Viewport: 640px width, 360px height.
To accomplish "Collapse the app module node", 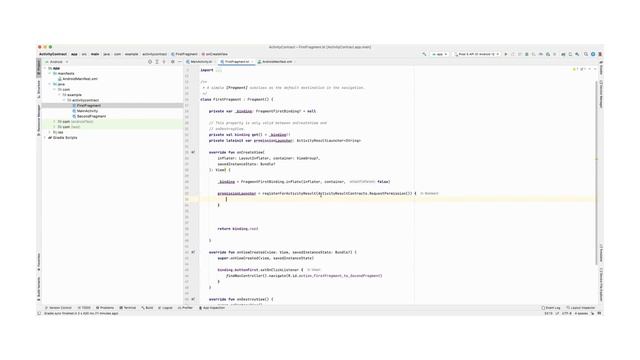I will click(x=45, y=68).
